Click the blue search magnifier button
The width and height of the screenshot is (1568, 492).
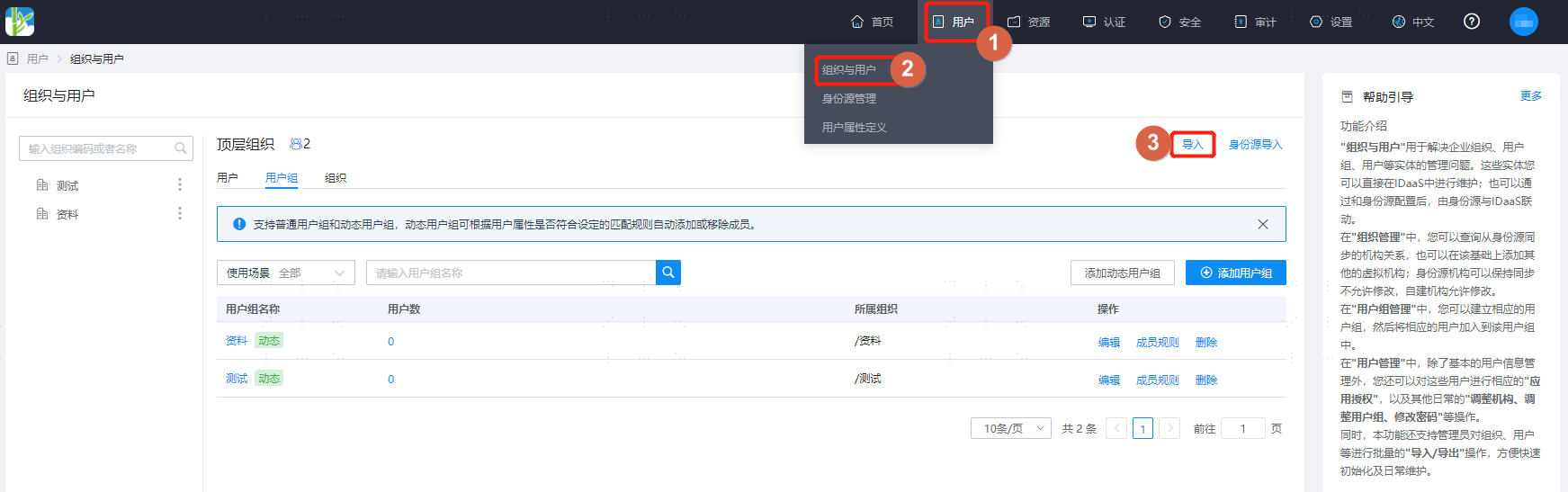coord(668,273)
